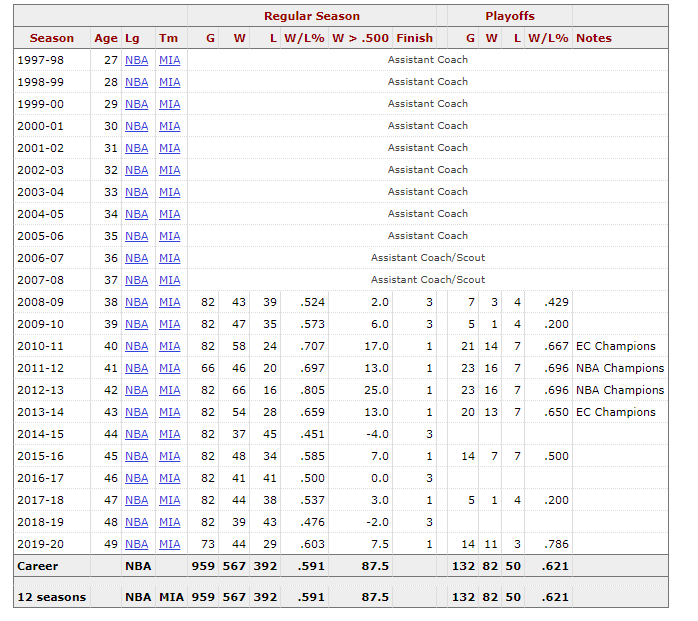The image size is (698, 621).
Task: Select the Career totals row label
Action: [x=38, y=566]
